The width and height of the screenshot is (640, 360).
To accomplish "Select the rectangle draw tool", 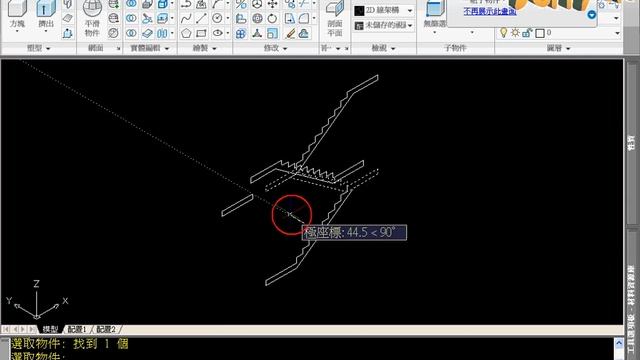I will coord(201,33).
